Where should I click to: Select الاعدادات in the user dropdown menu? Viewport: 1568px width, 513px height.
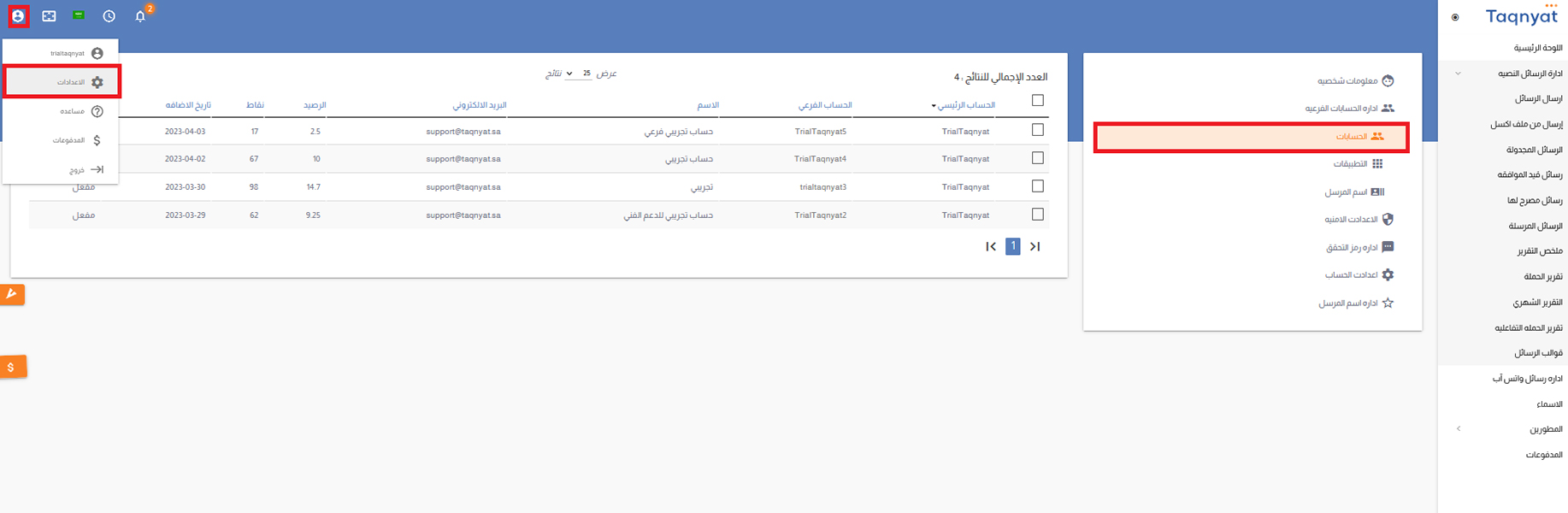coord(62,82)
